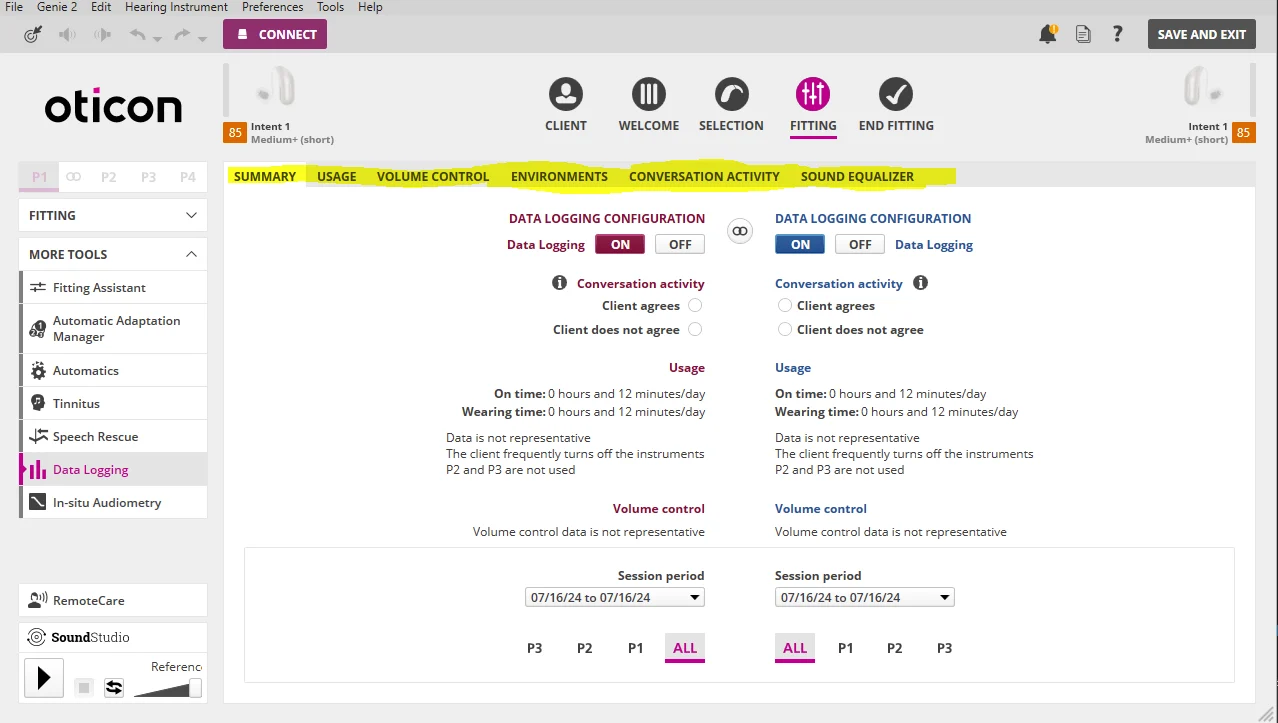Expand the FITTING section
The height and width of the screenshot is (723, 1278).
pyautogui.click(x=113, y=215)
